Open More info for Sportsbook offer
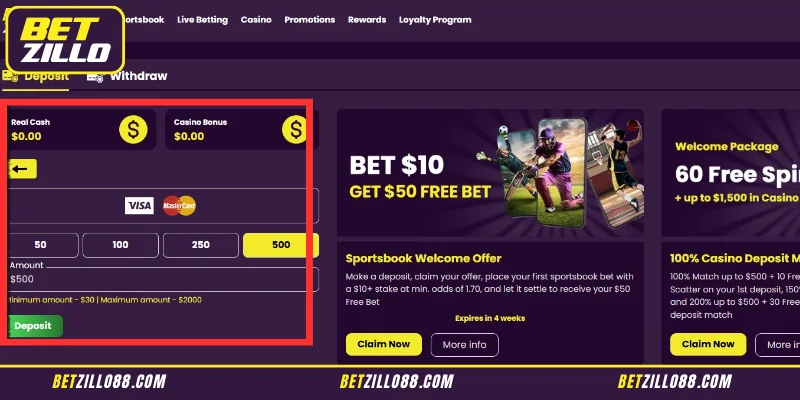This screenshot has width=800, height=400. (464, 345)
